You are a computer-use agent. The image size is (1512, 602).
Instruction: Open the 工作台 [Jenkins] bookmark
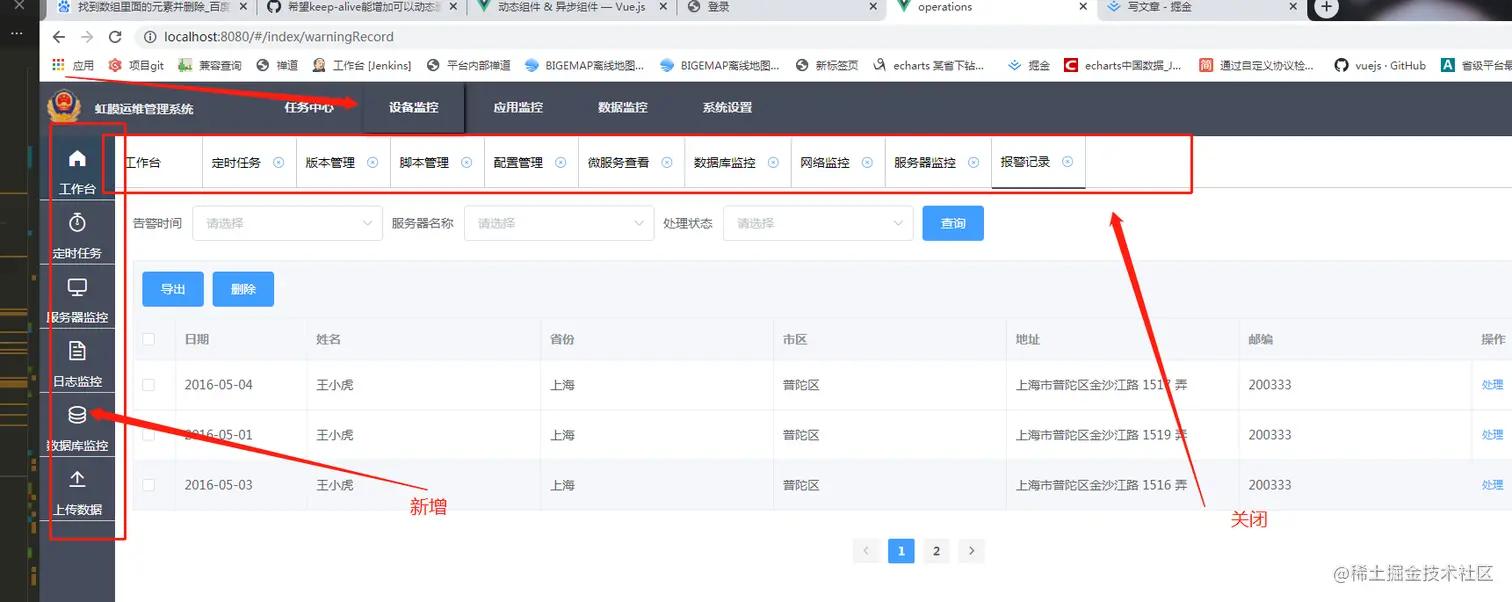362,65
